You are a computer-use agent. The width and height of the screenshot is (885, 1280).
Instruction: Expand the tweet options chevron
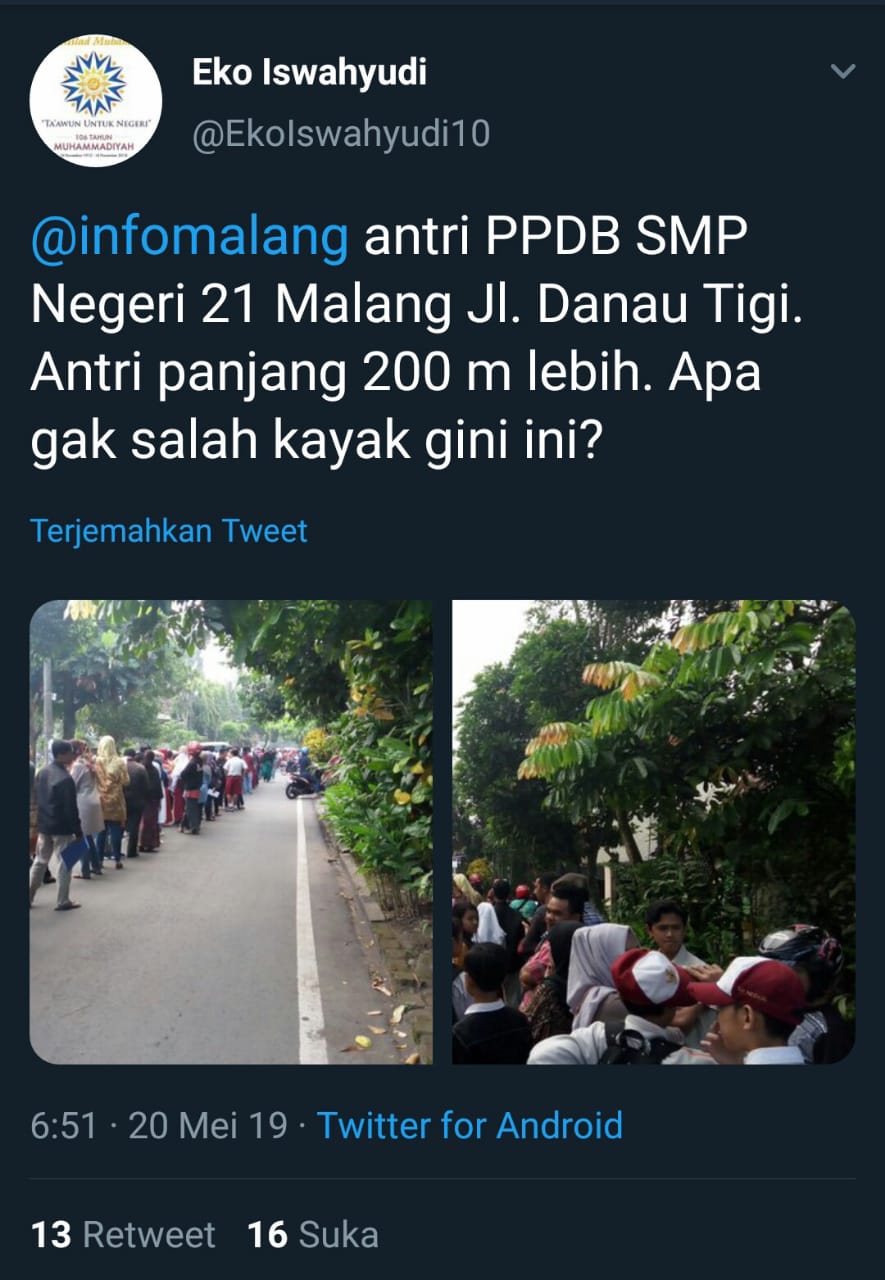click(x=844, y=71)
